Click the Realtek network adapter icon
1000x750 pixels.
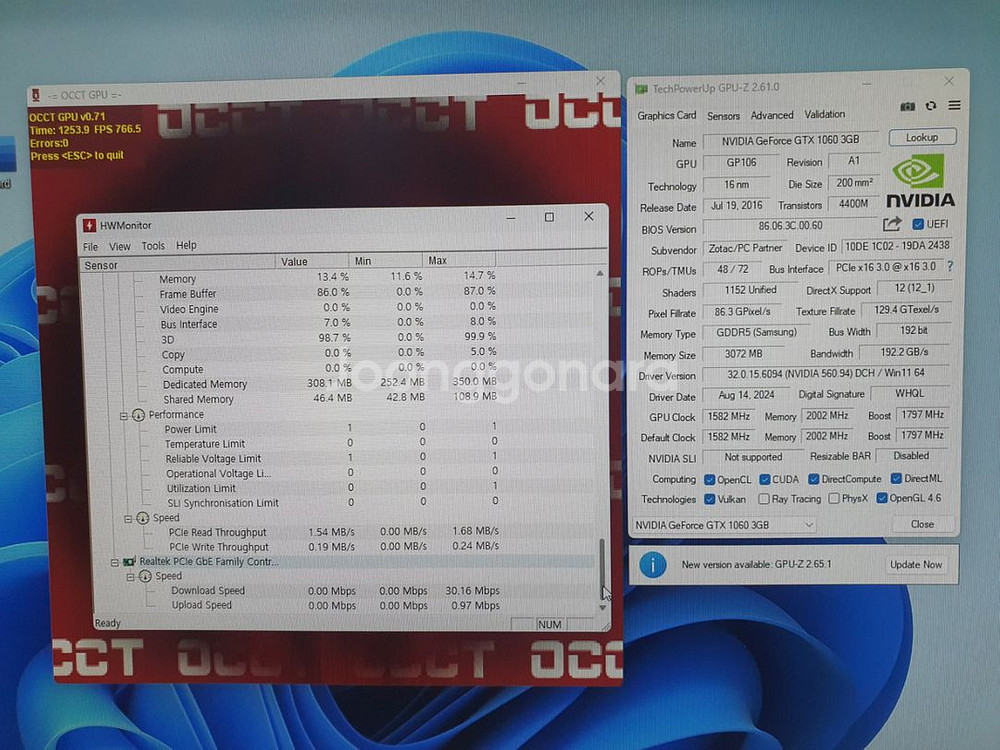click(x=129, y=562)
